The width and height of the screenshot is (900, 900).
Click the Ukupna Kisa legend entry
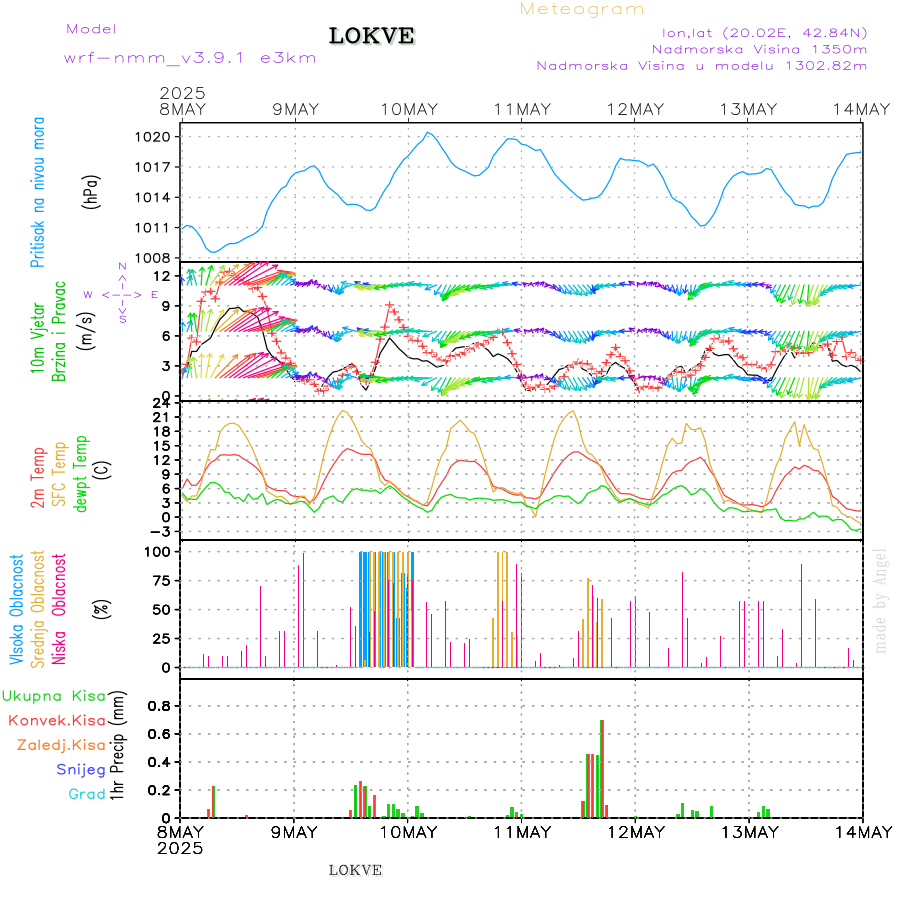click(x=54, y=695)
